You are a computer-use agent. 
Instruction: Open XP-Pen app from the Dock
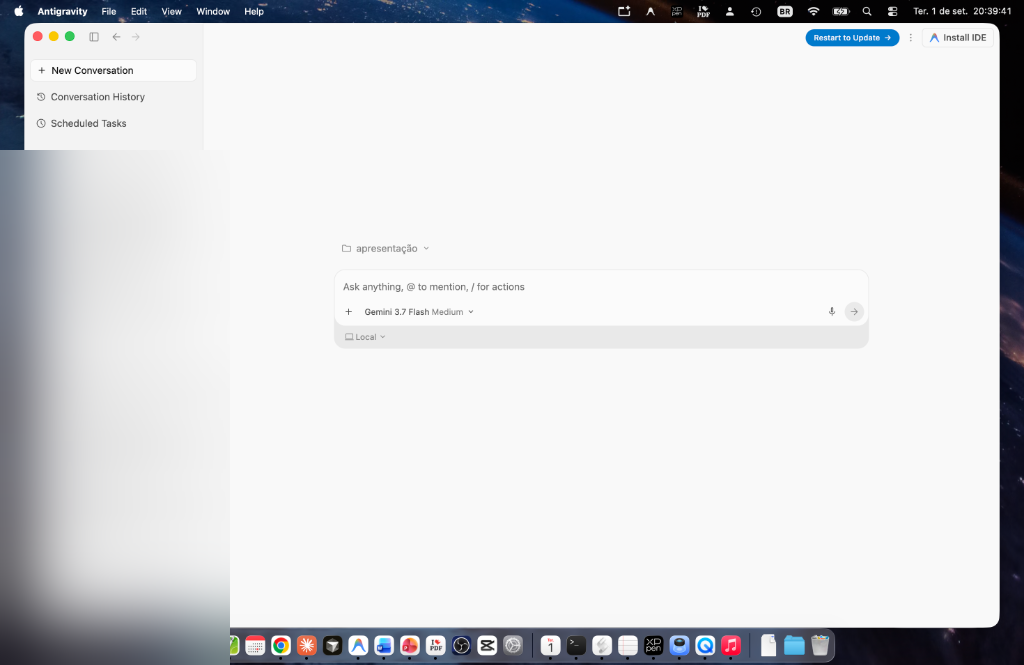click(653, 645)
